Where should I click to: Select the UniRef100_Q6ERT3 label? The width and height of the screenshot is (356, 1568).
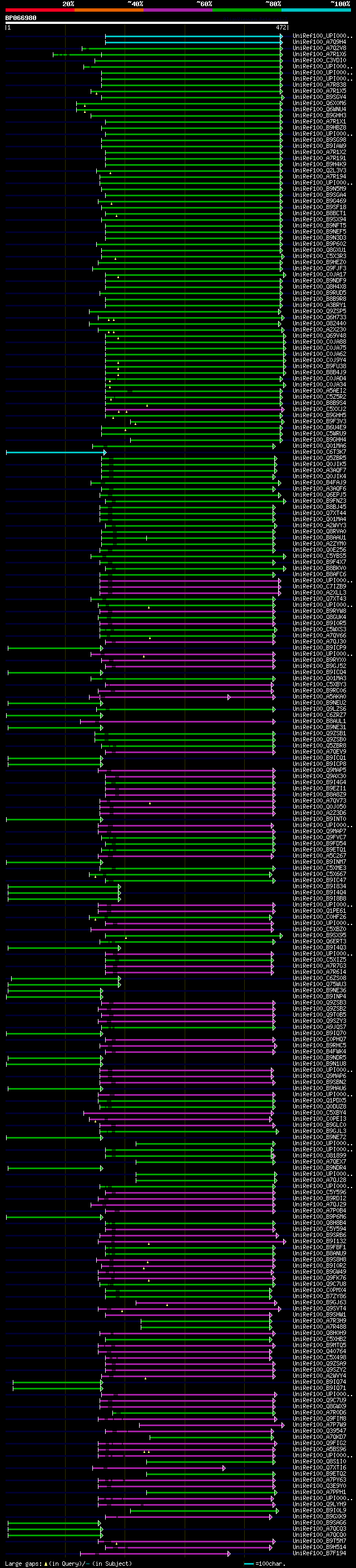tap(319, 942)
